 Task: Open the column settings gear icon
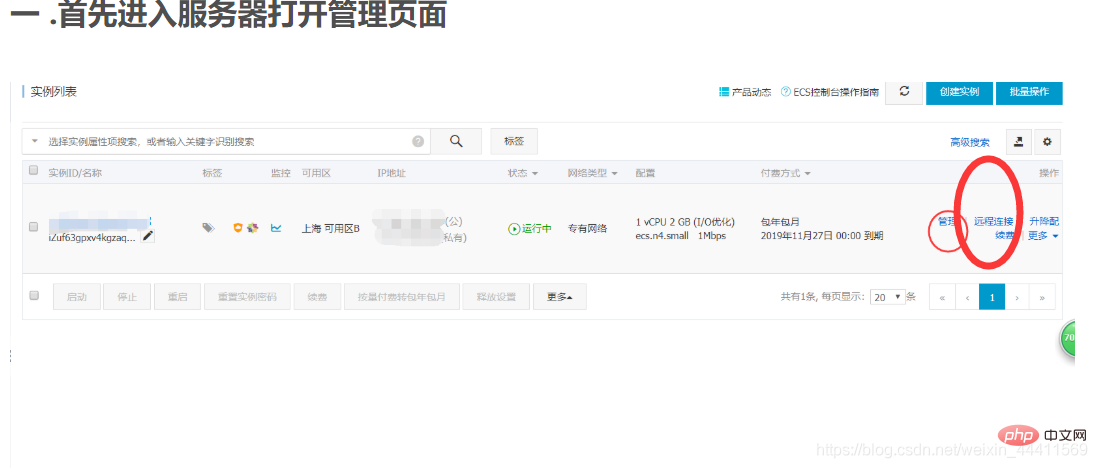point(1047,142)
